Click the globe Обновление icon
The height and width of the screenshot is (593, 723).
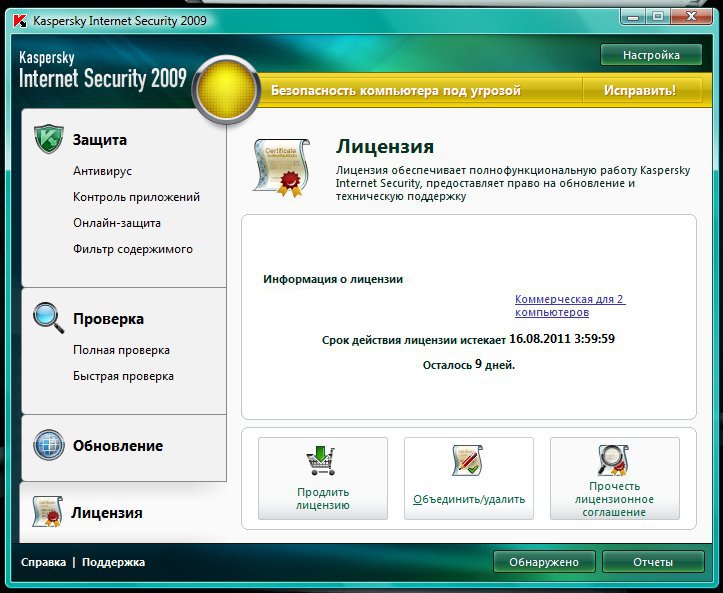(49, 445)
